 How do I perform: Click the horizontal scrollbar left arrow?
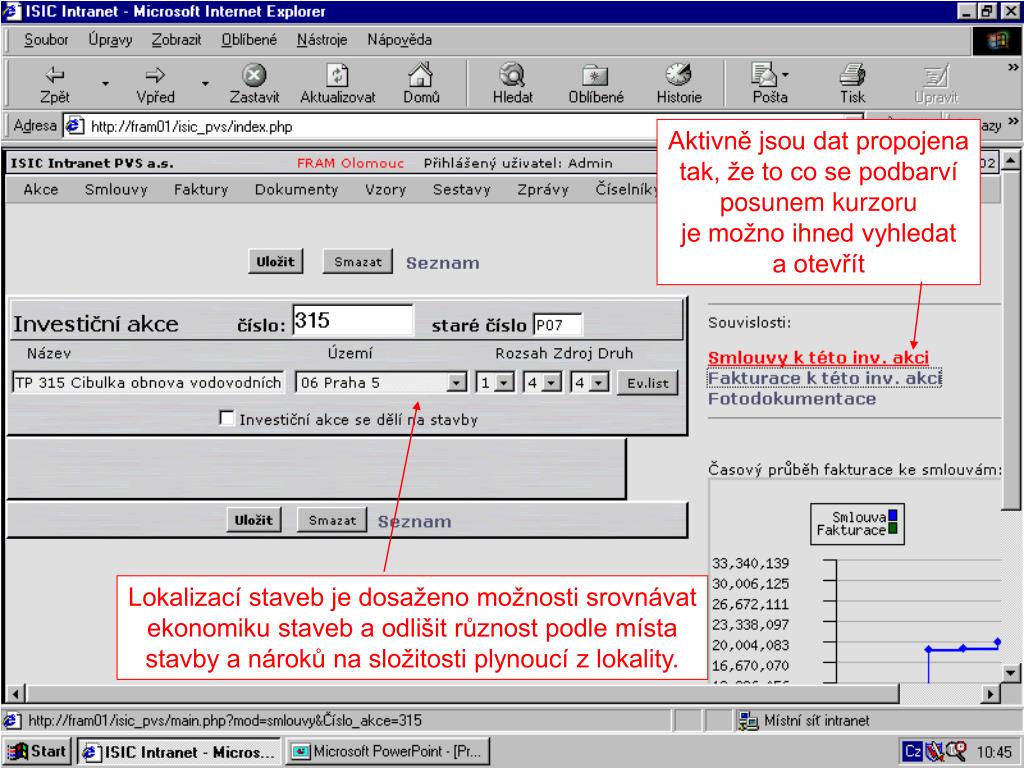pos(16,693)
